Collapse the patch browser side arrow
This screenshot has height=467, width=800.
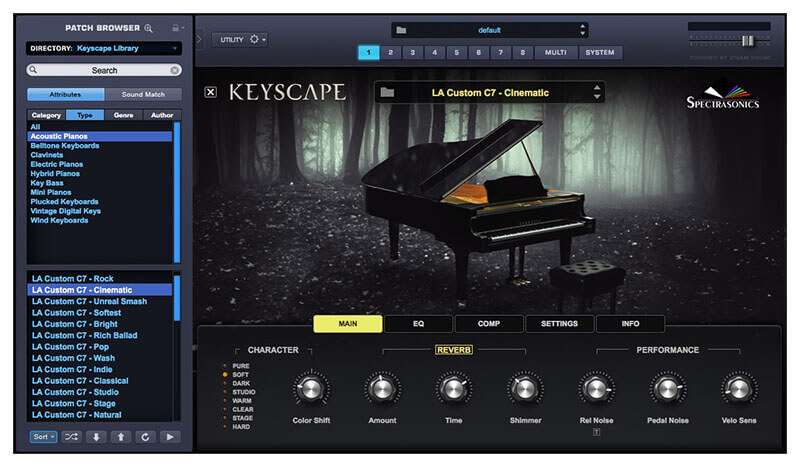(199, 39)
